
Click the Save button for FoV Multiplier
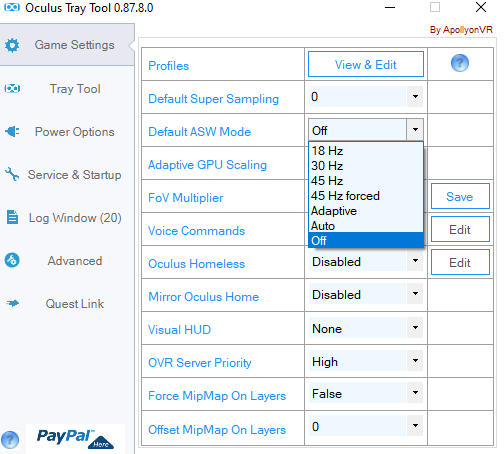tap(460, 196)
